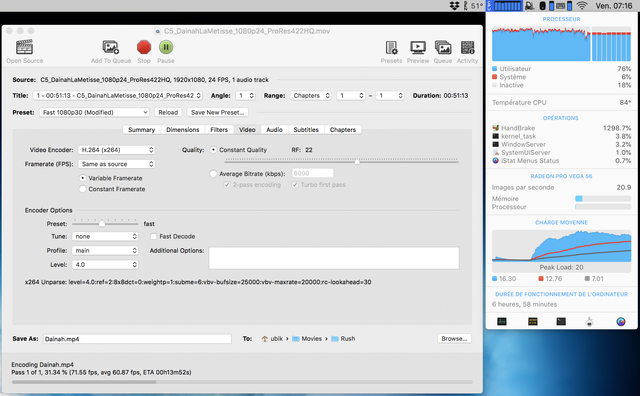This screenshot has width=640, height=396.
Task: Open the Tune dropdown
Action: click(105, 236)
